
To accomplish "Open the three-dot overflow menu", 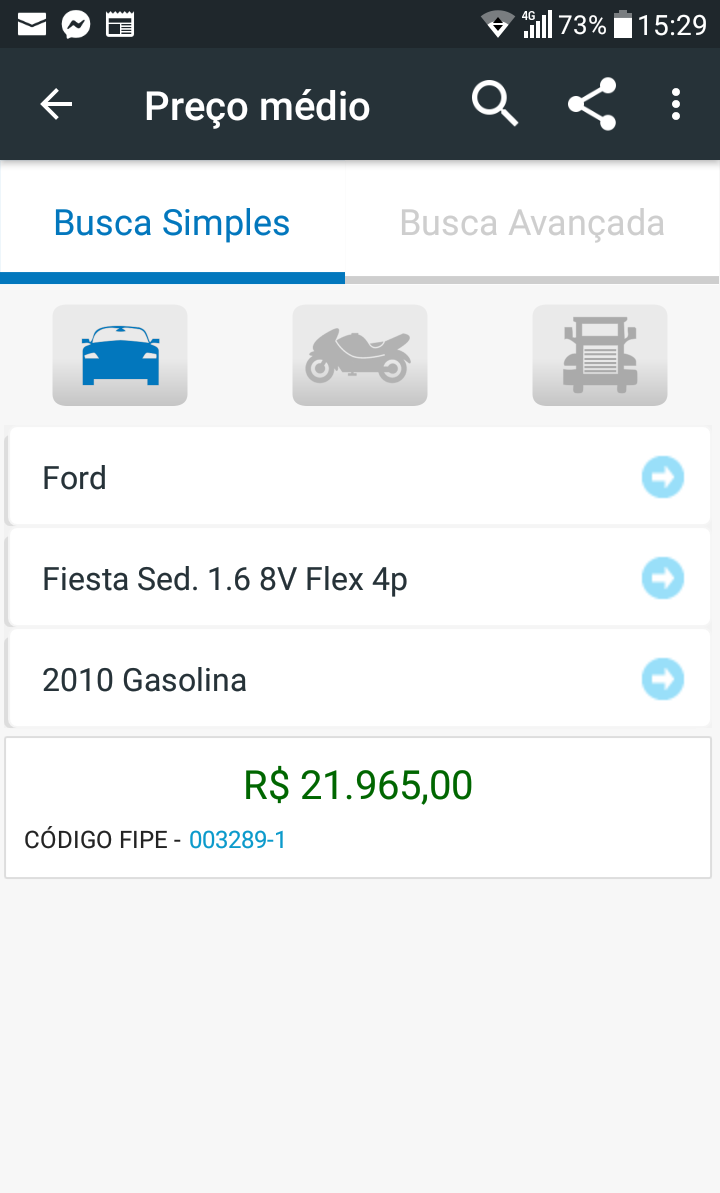I will (x=675, y=104).
